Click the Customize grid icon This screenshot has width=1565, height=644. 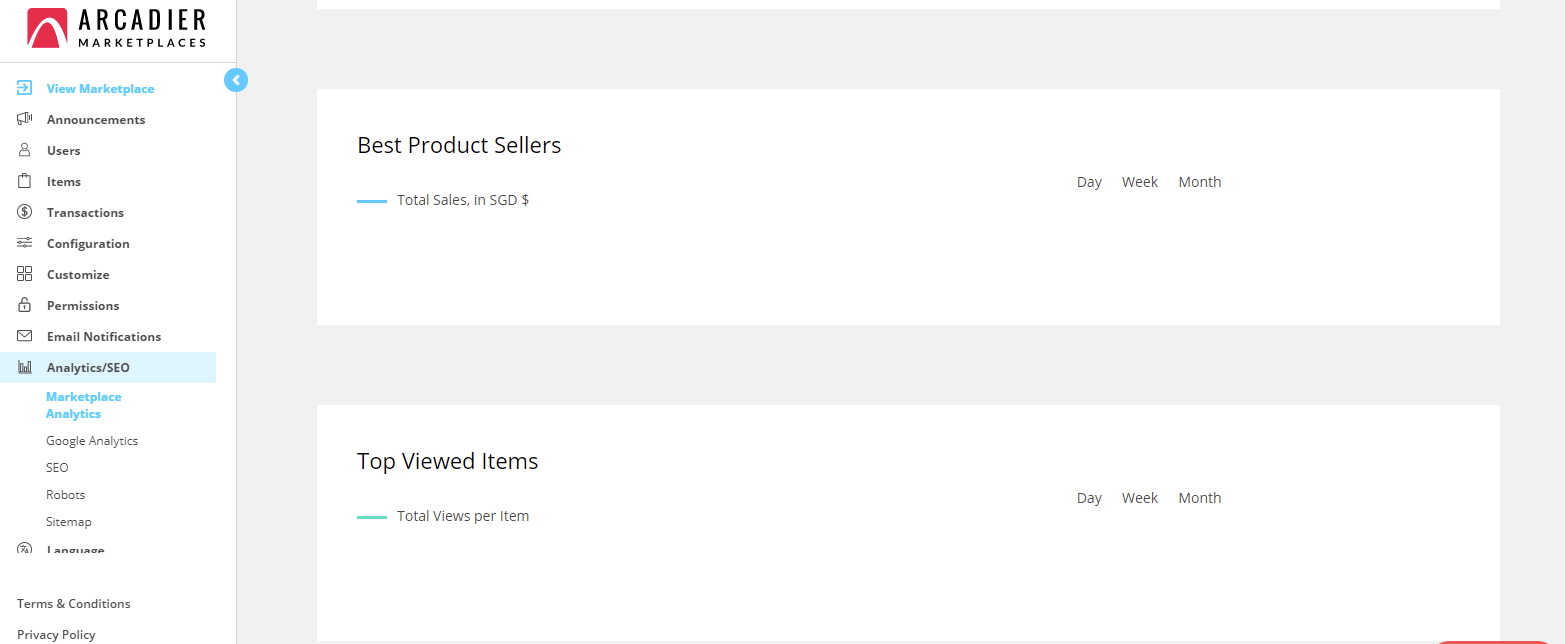tap(25, 274)
